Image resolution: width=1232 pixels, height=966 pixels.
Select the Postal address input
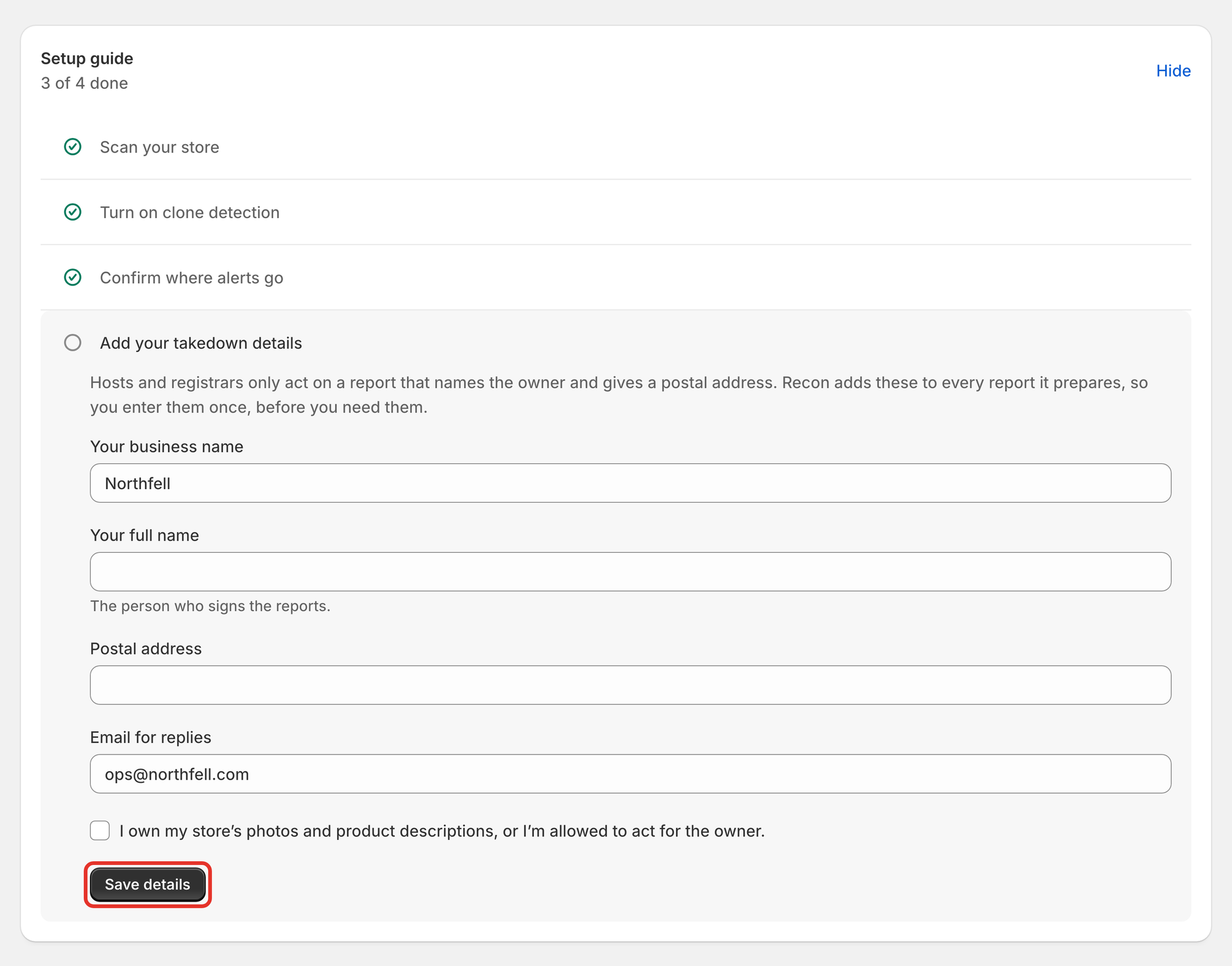[x=631, y=685]
